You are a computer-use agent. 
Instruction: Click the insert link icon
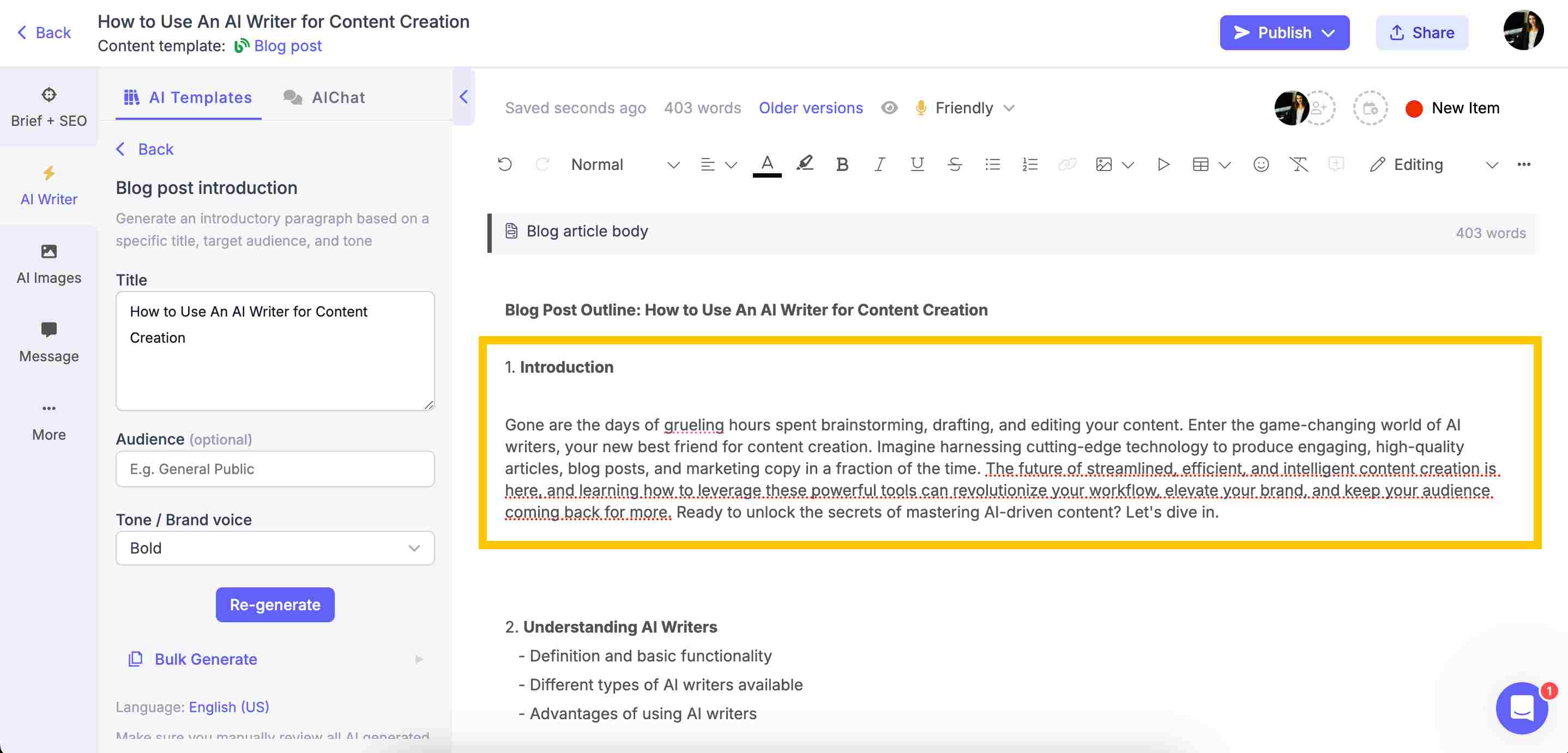pyautogui.click(x=1066, y=164)
